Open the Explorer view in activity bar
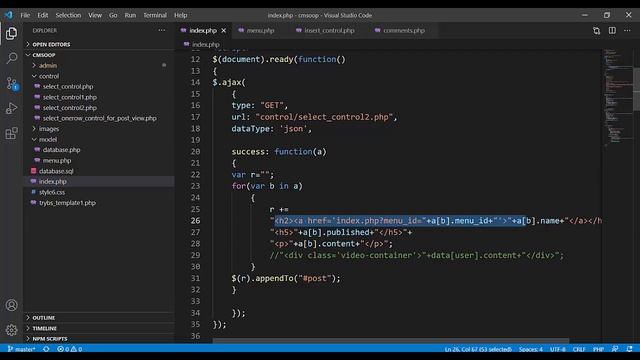640x360 pixels. [x=11, y=33]
